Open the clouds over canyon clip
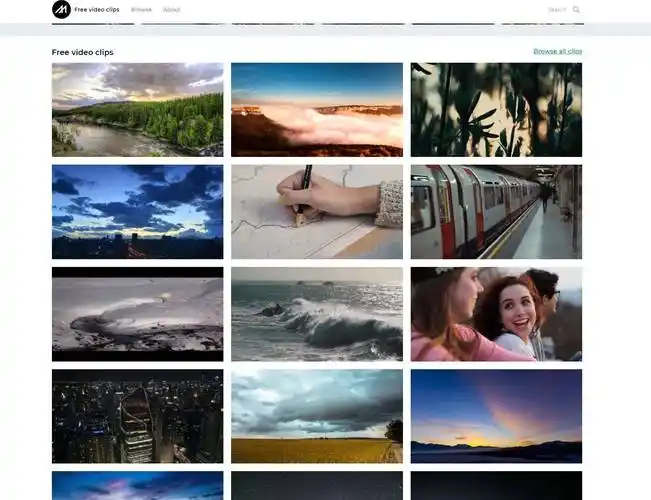Image resolution: width=651 pixels, height=500 pixels. pyautogui.click(x=317, y=110)
